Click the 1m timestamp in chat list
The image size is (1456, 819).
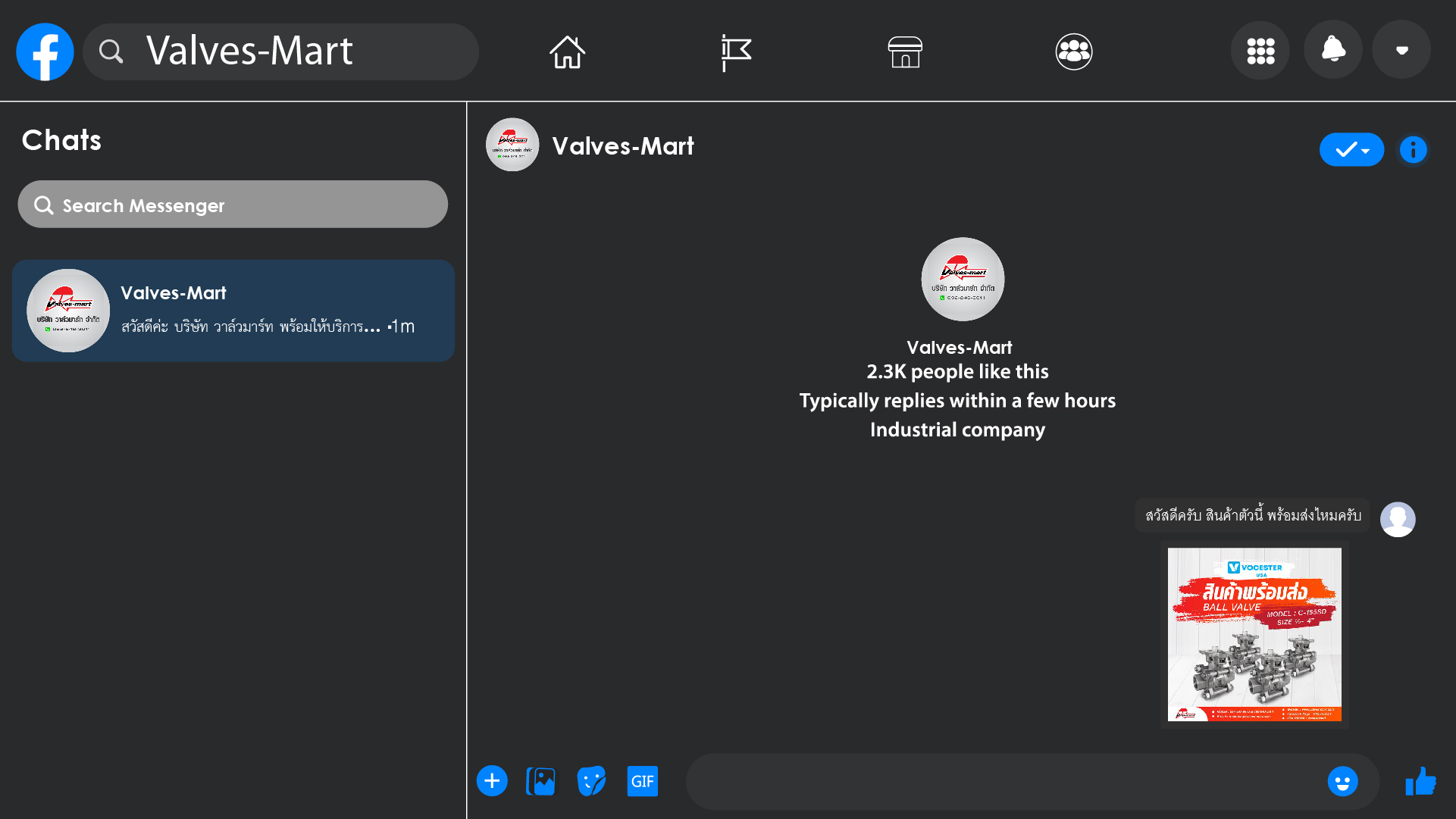click(x=402, y=327)
